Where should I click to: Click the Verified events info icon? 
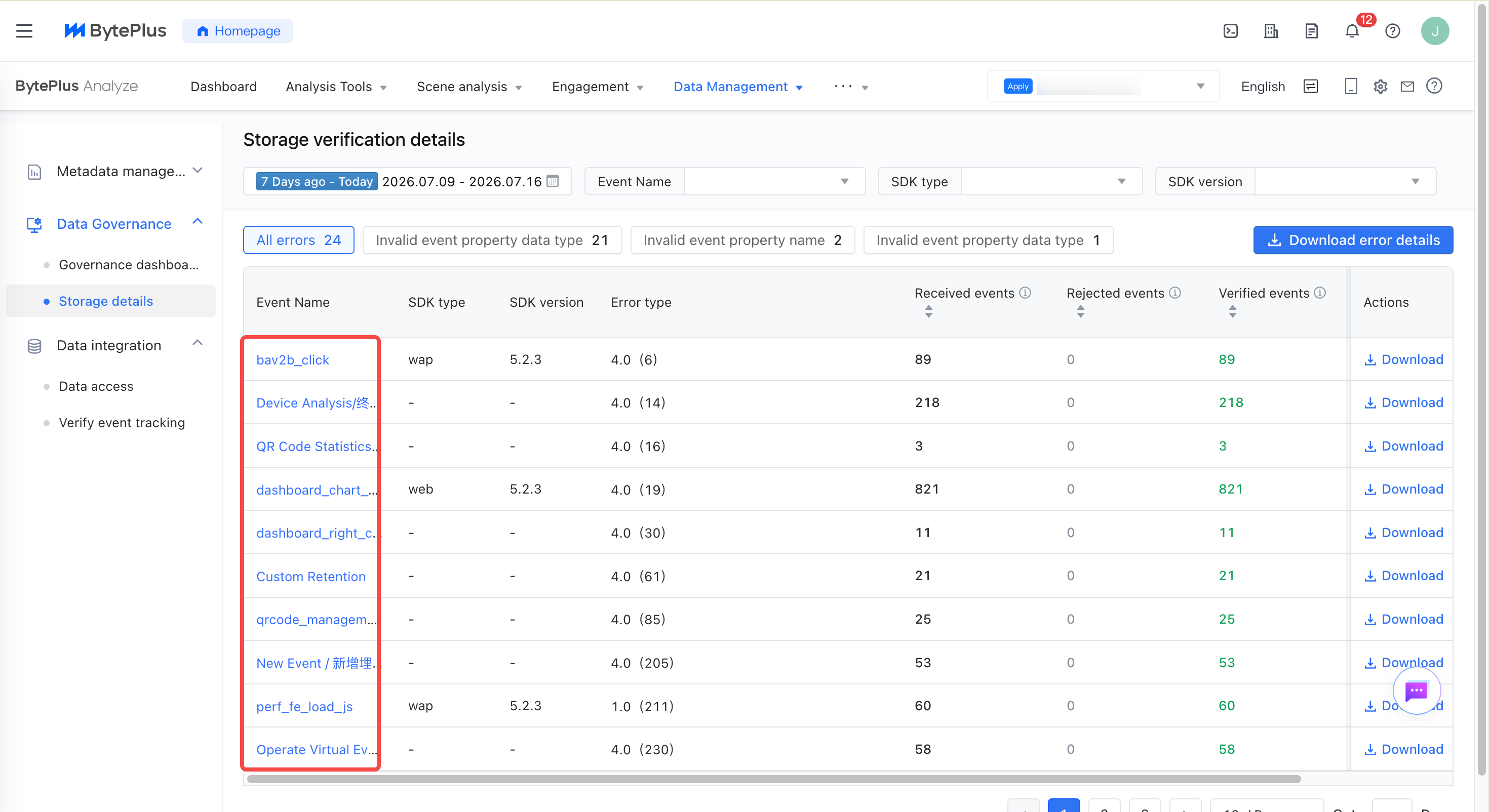1320,293
